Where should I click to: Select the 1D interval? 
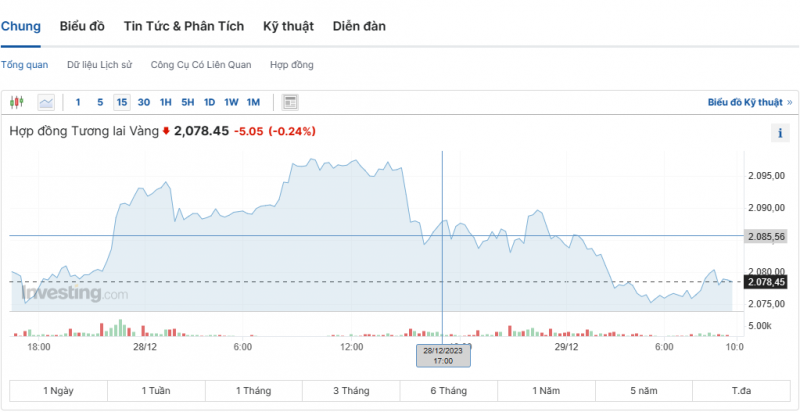click(x=209, y=102)
